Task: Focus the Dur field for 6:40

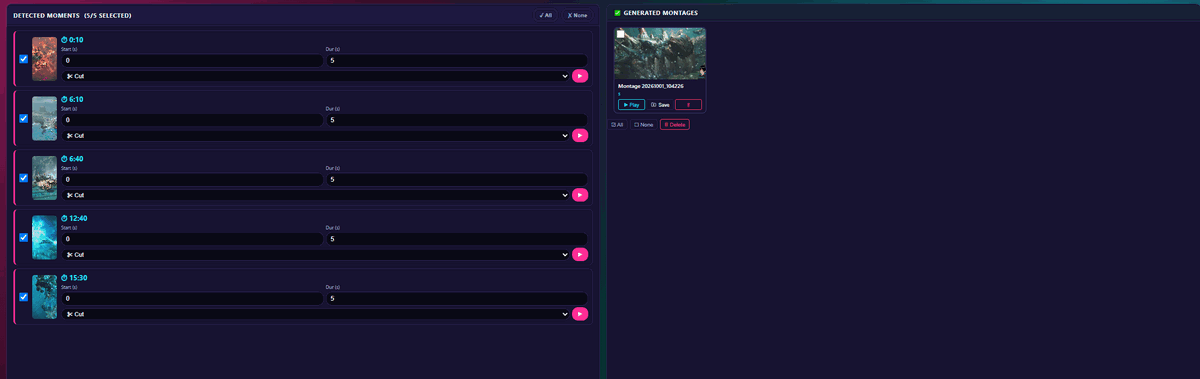Action: pos(457,180)
